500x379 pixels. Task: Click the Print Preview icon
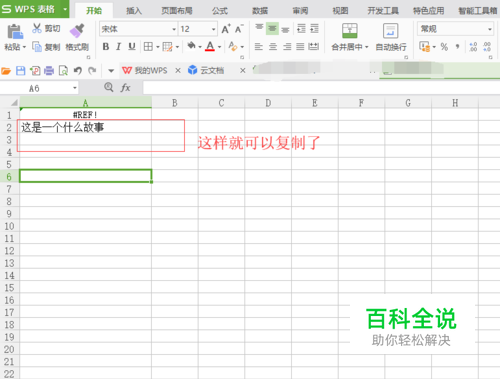[63, 71]
